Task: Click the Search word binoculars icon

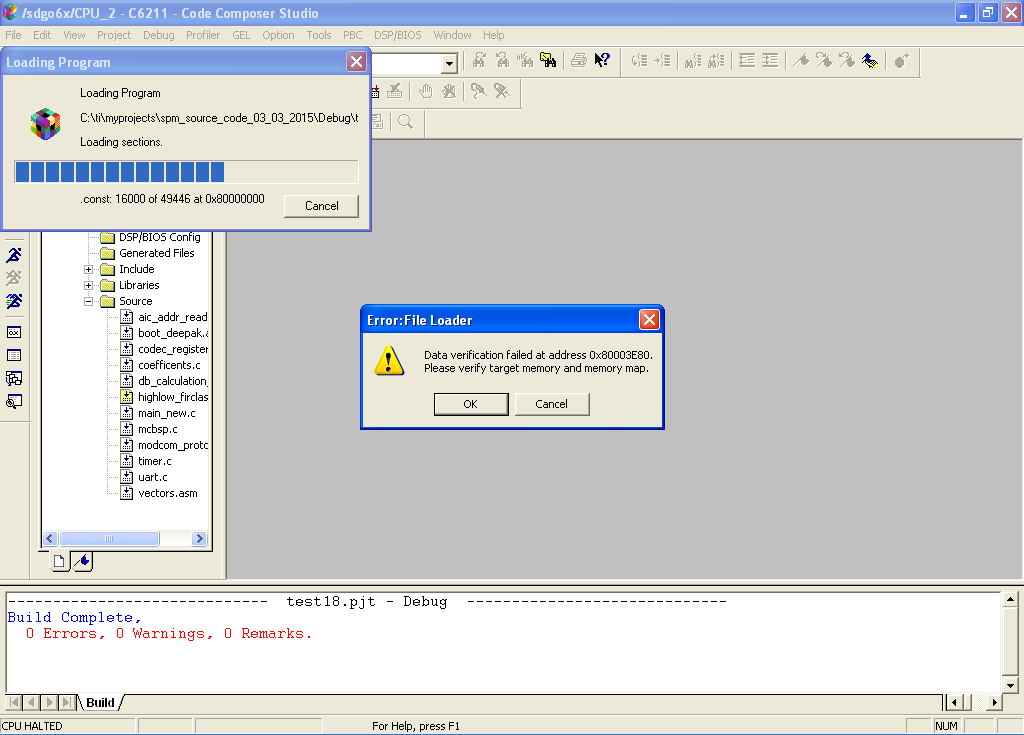Action: coord(525,61)
